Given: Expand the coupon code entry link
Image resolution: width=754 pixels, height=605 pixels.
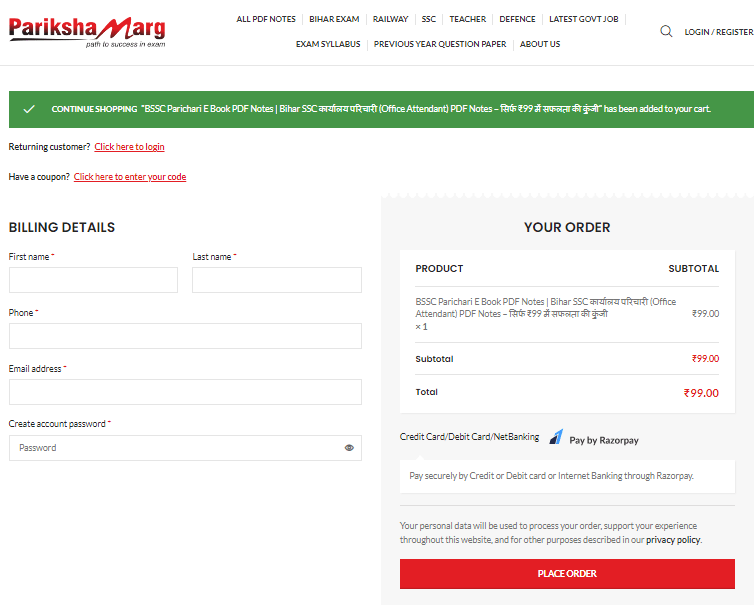Looking at the screenshot, I should (129, 177).
